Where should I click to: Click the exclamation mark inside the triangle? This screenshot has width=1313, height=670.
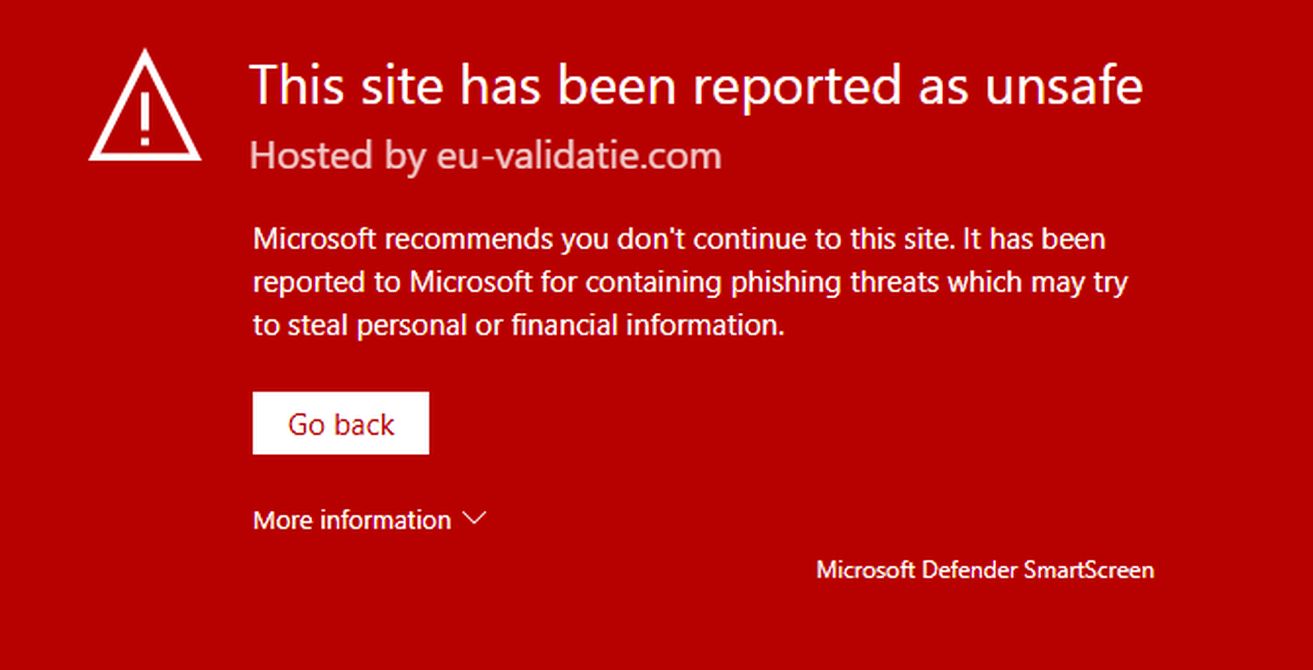pos(145,118)
